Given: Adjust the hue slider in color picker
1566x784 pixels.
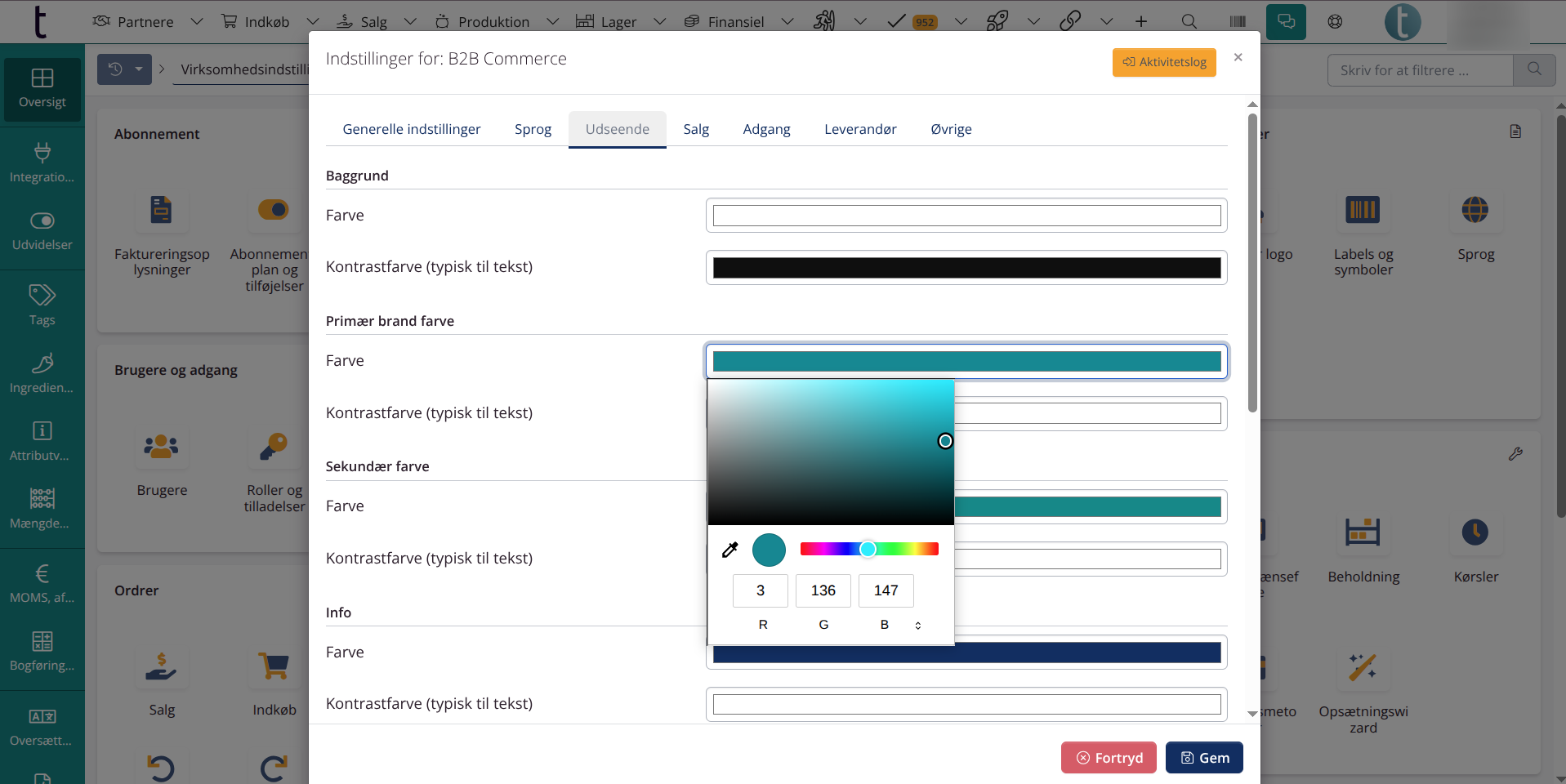Looking at the screenshot, I should tap(868, 549).
